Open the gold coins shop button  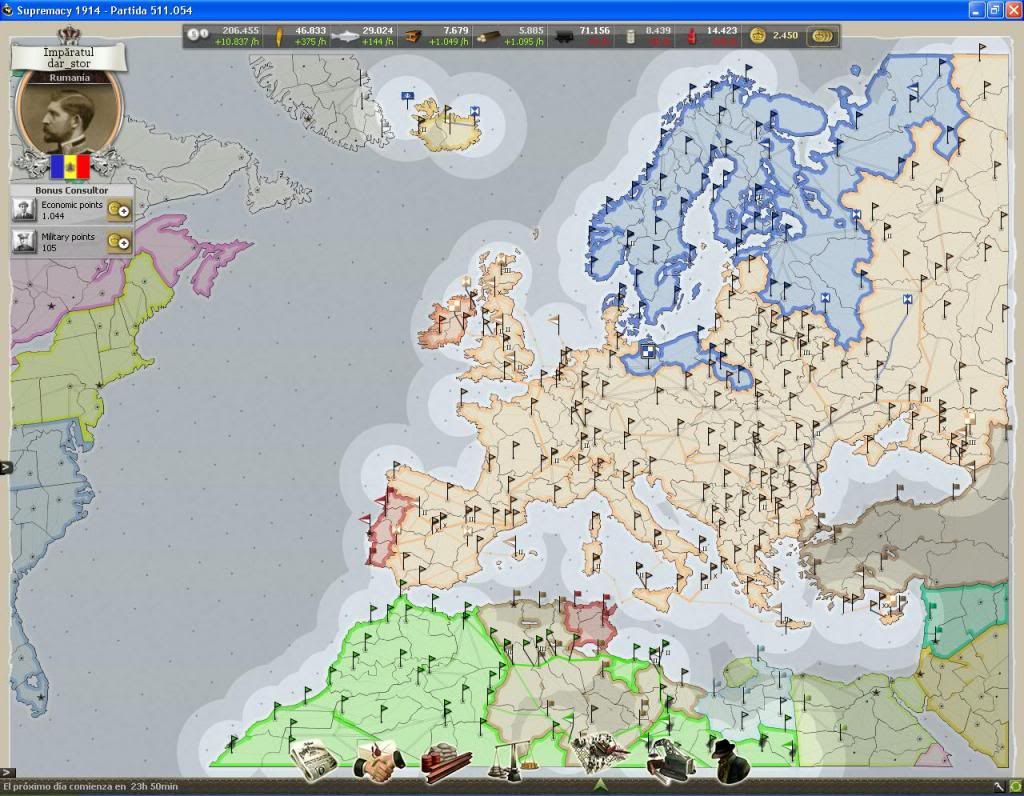(822, 36)
